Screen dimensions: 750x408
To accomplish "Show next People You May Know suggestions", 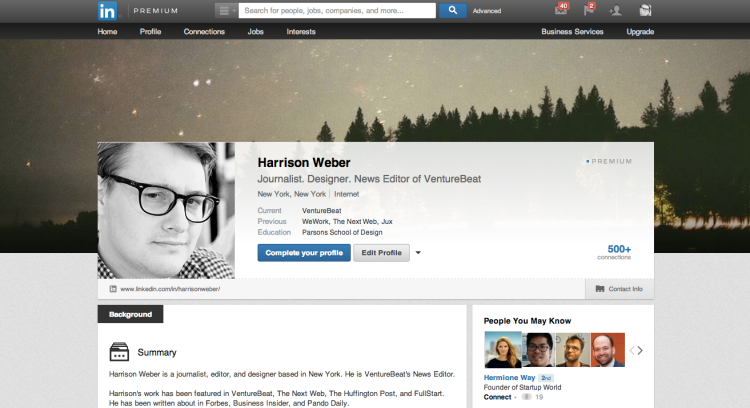I will tap(640, 351).
